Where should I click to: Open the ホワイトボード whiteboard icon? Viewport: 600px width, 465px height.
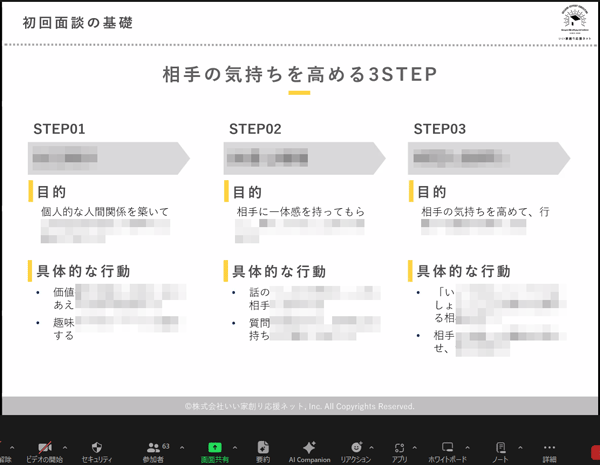pos(446,448)
